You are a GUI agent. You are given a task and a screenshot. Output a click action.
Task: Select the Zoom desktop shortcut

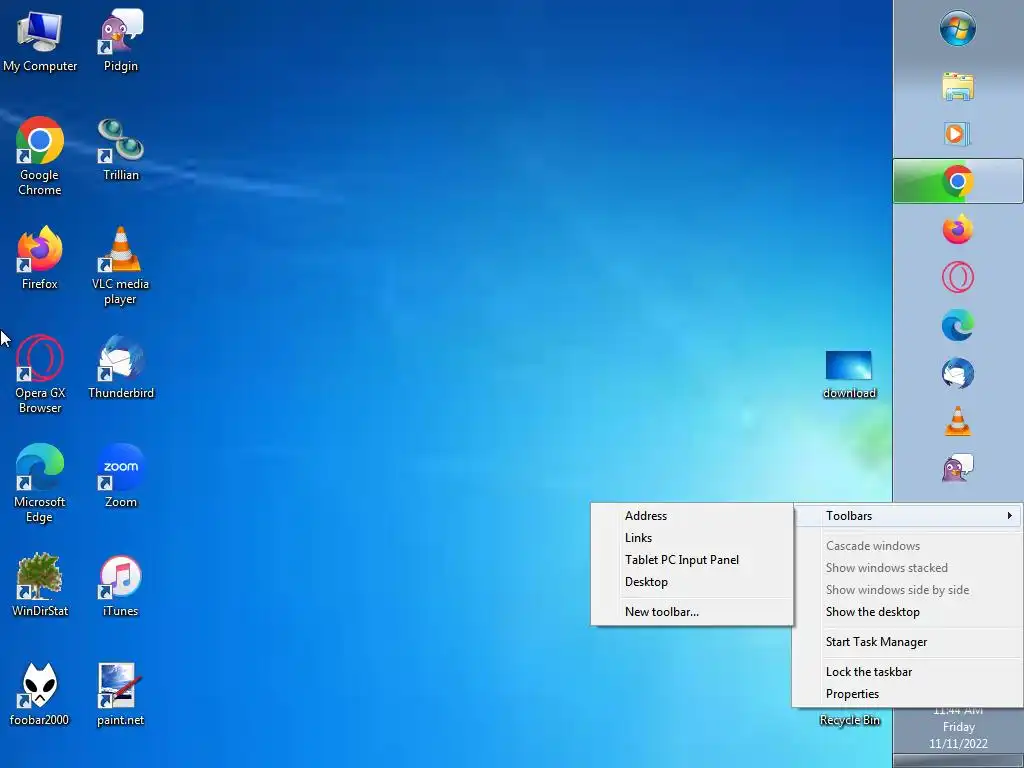(121, 475)
